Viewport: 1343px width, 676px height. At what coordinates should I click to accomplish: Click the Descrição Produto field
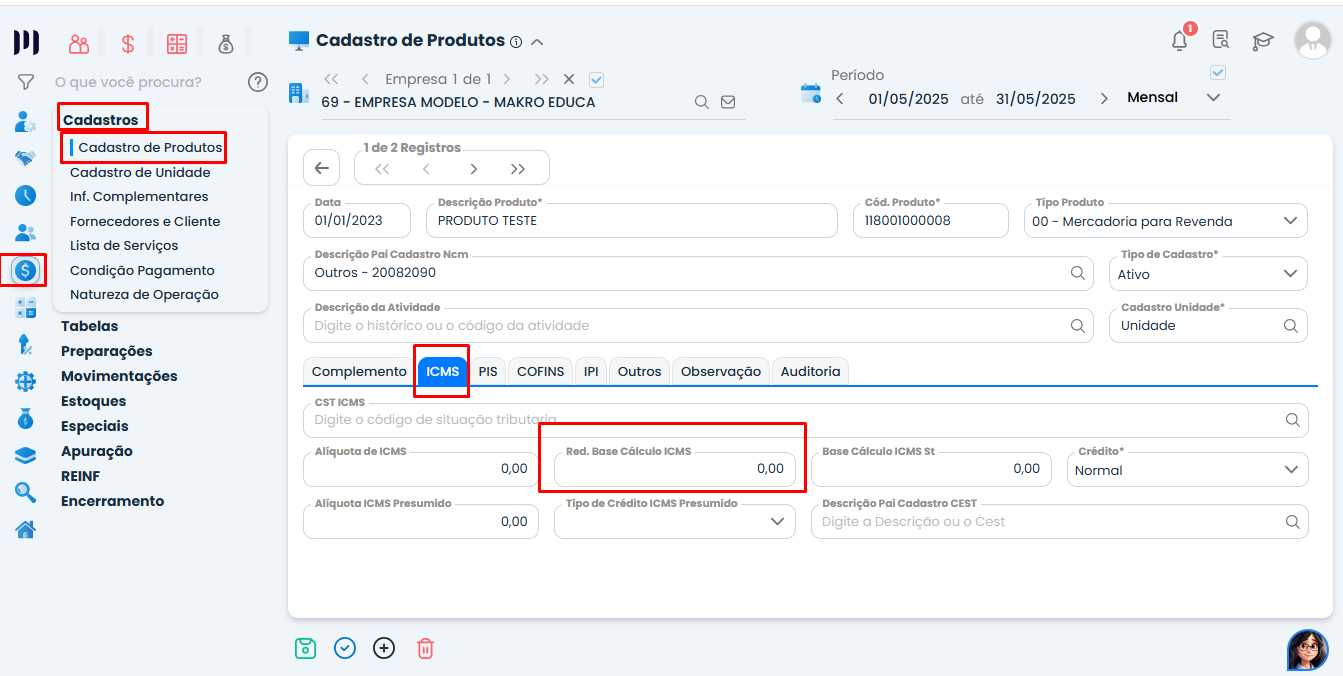631,221
